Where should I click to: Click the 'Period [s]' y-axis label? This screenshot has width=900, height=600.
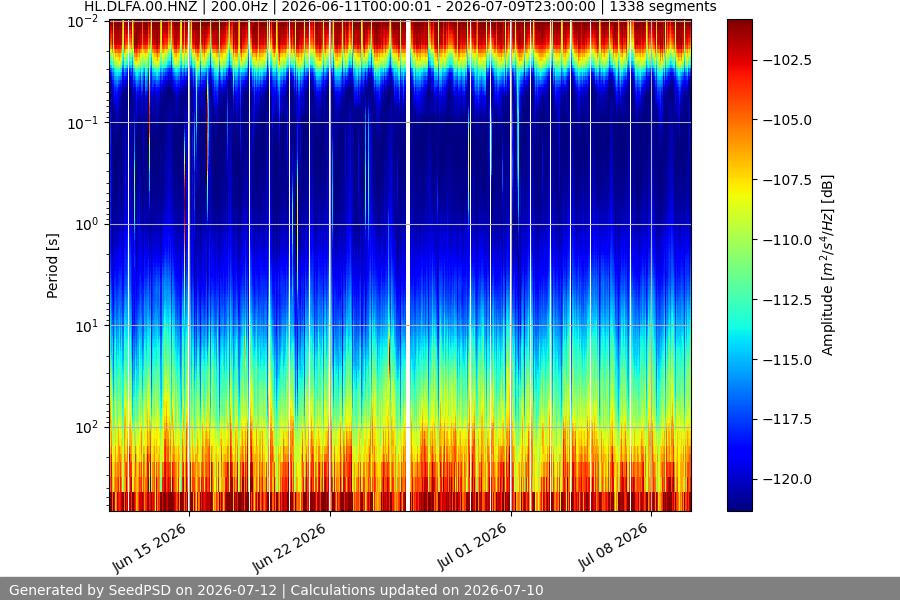tap(52, 266)
